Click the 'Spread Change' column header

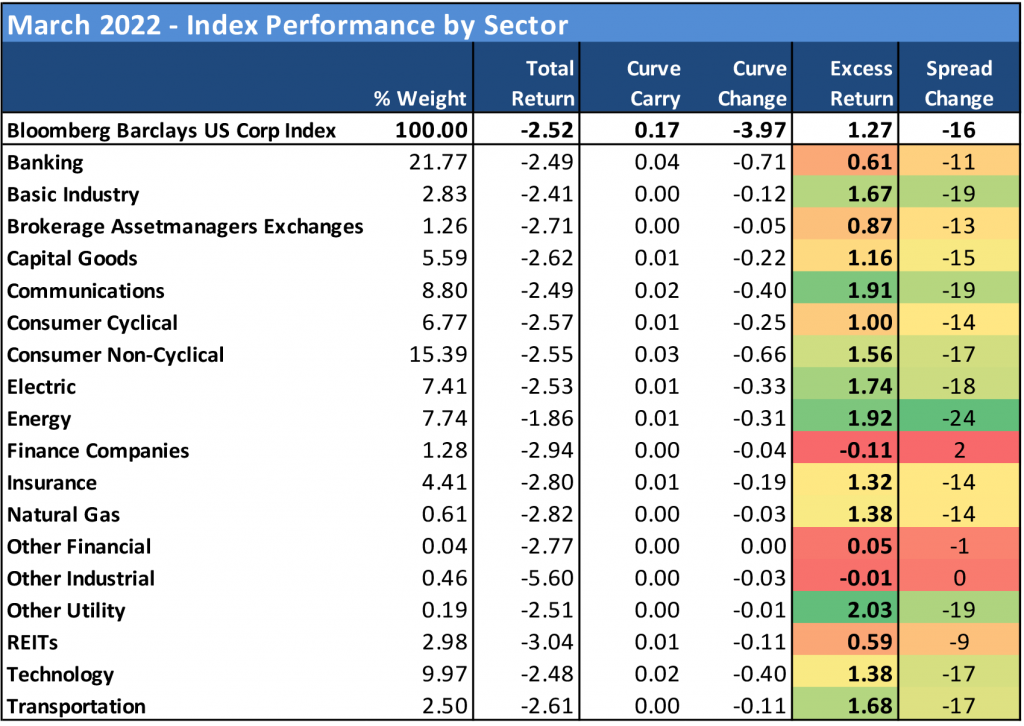pos(958,83)
